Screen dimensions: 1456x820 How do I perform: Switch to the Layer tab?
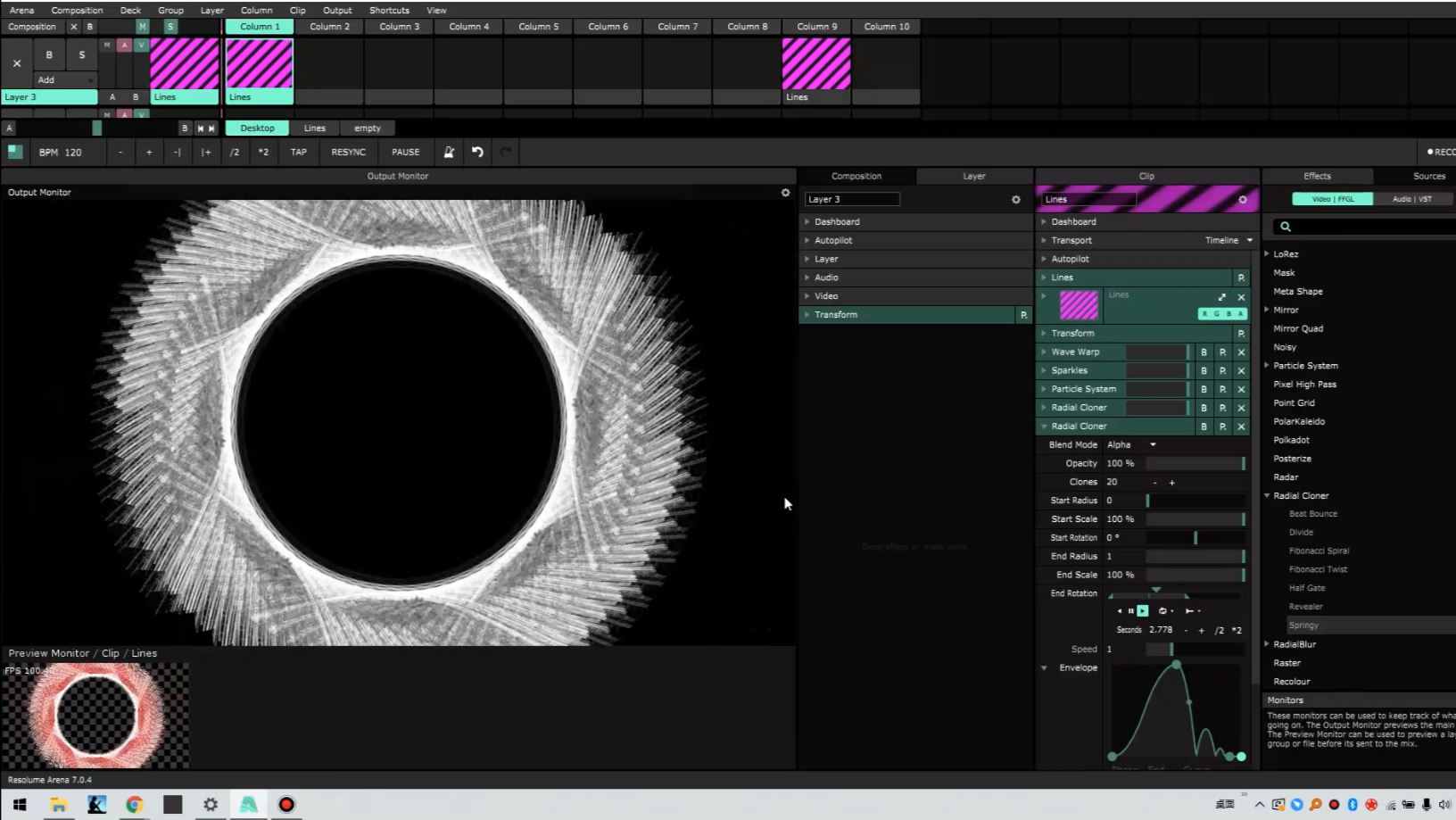coord(974,177)
